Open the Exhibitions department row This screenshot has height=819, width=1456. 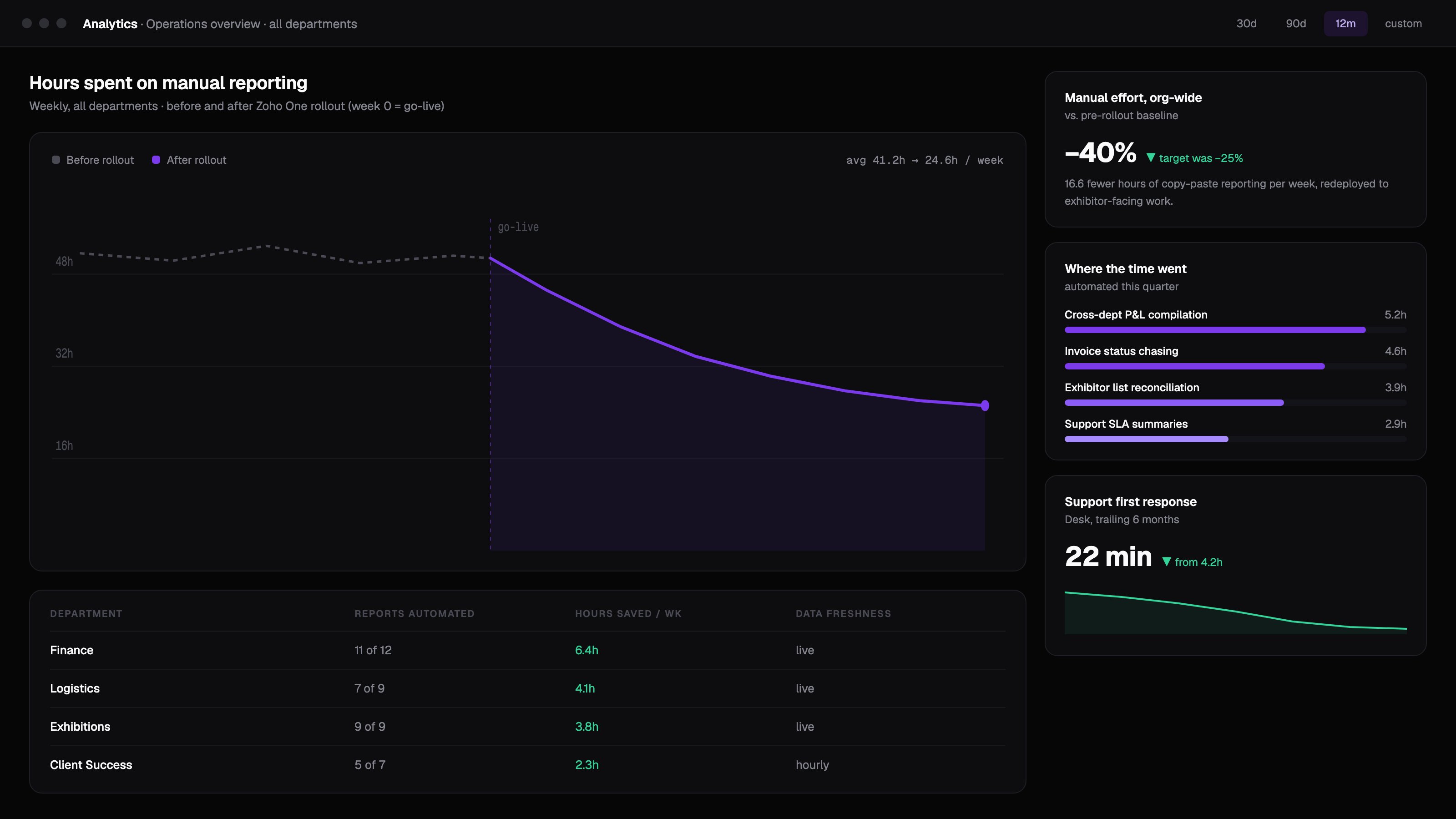527,727
